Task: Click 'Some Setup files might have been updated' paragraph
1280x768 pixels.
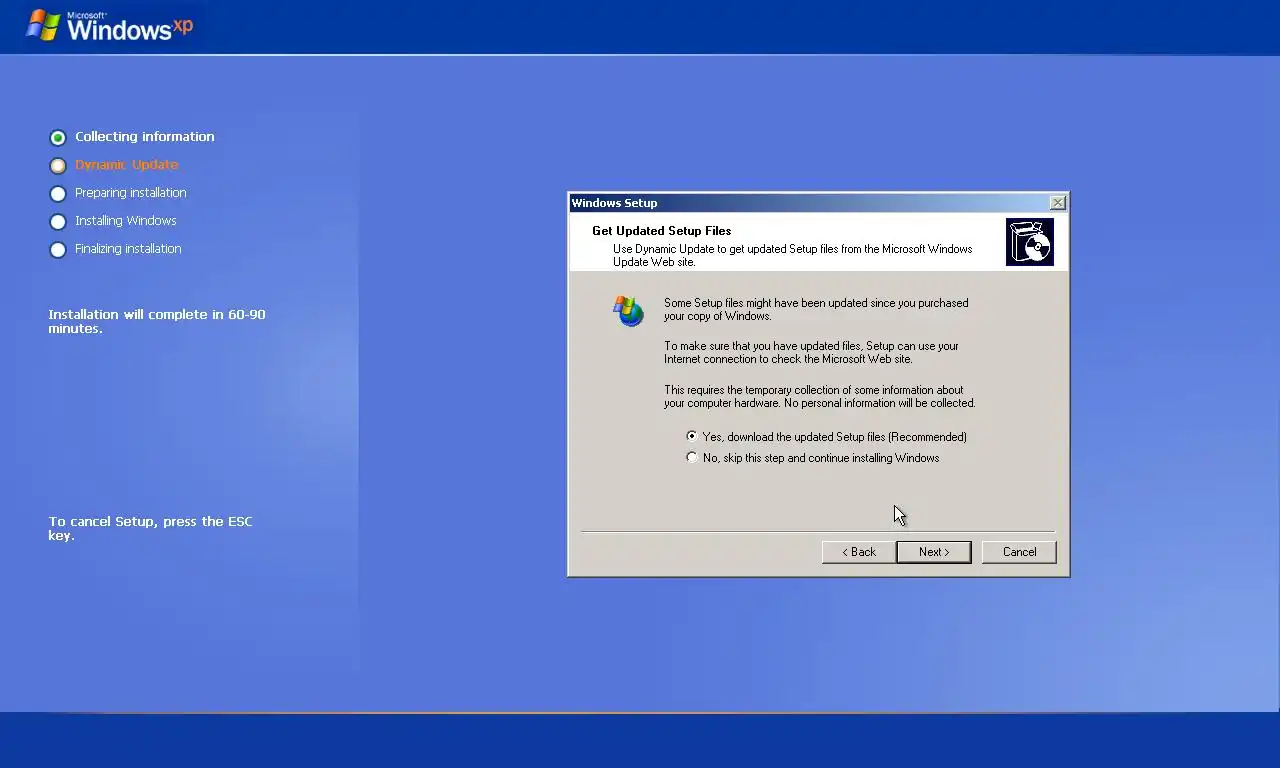Action: [816, 309]
